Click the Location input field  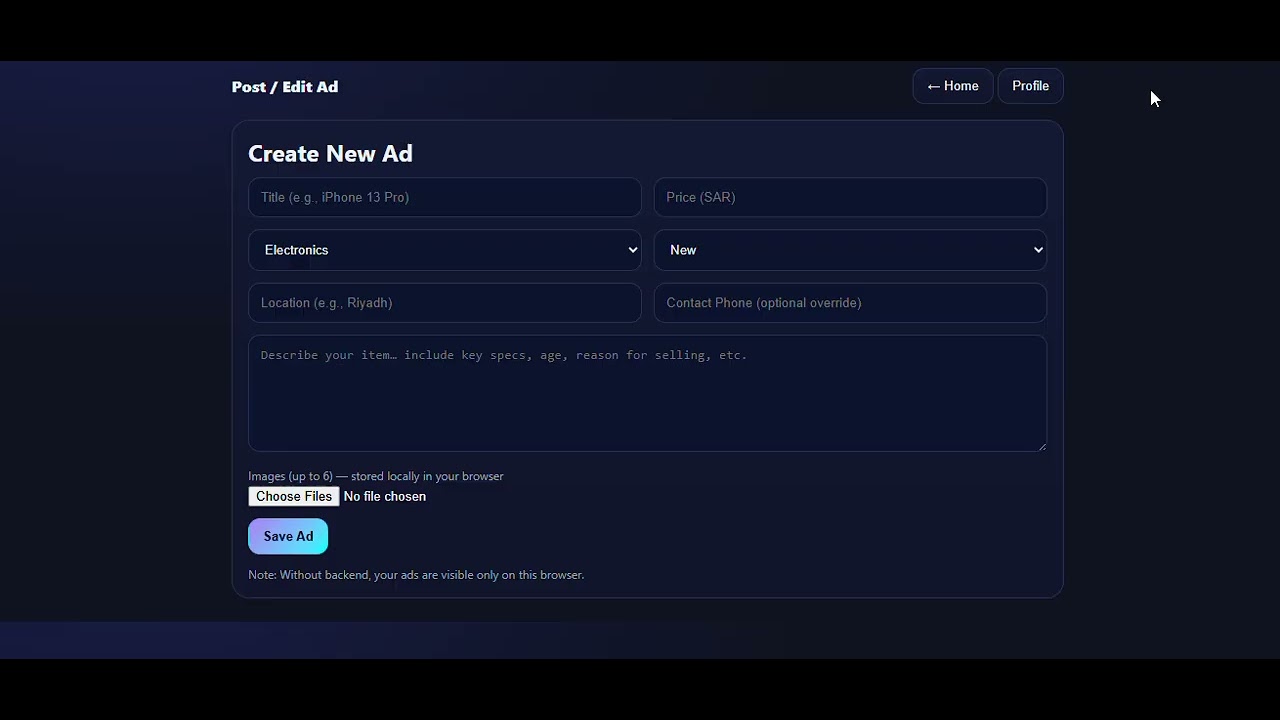(x=445, y=303)
